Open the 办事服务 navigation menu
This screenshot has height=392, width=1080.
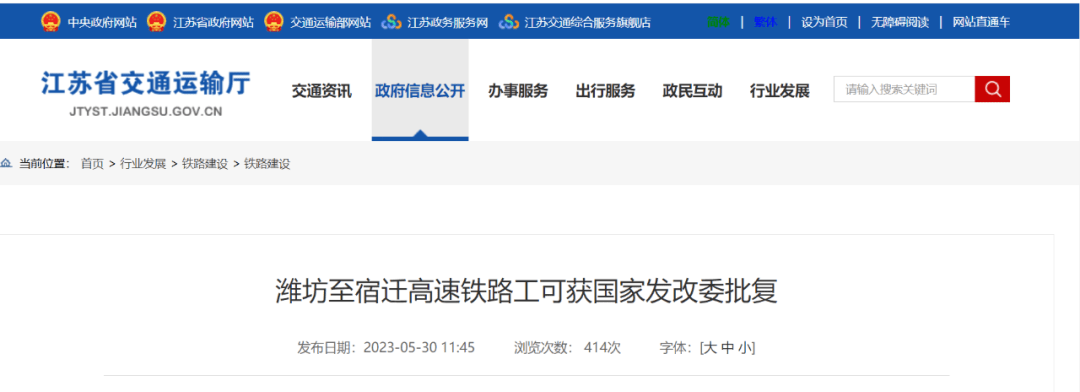[x=518, y=91]
